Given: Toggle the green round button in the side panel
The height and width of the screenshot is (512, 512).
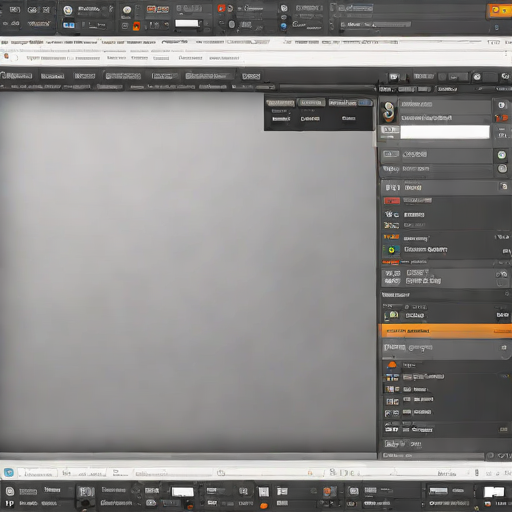Looking at the screenshot, I should point(502,155).
